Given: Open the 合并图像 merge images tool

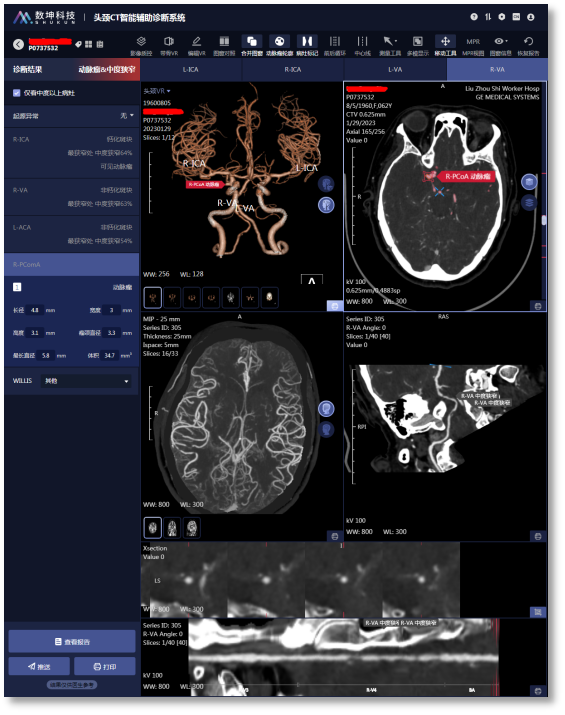Looking at the screenshot, I should pyautogui.click(x=251, y=46).
